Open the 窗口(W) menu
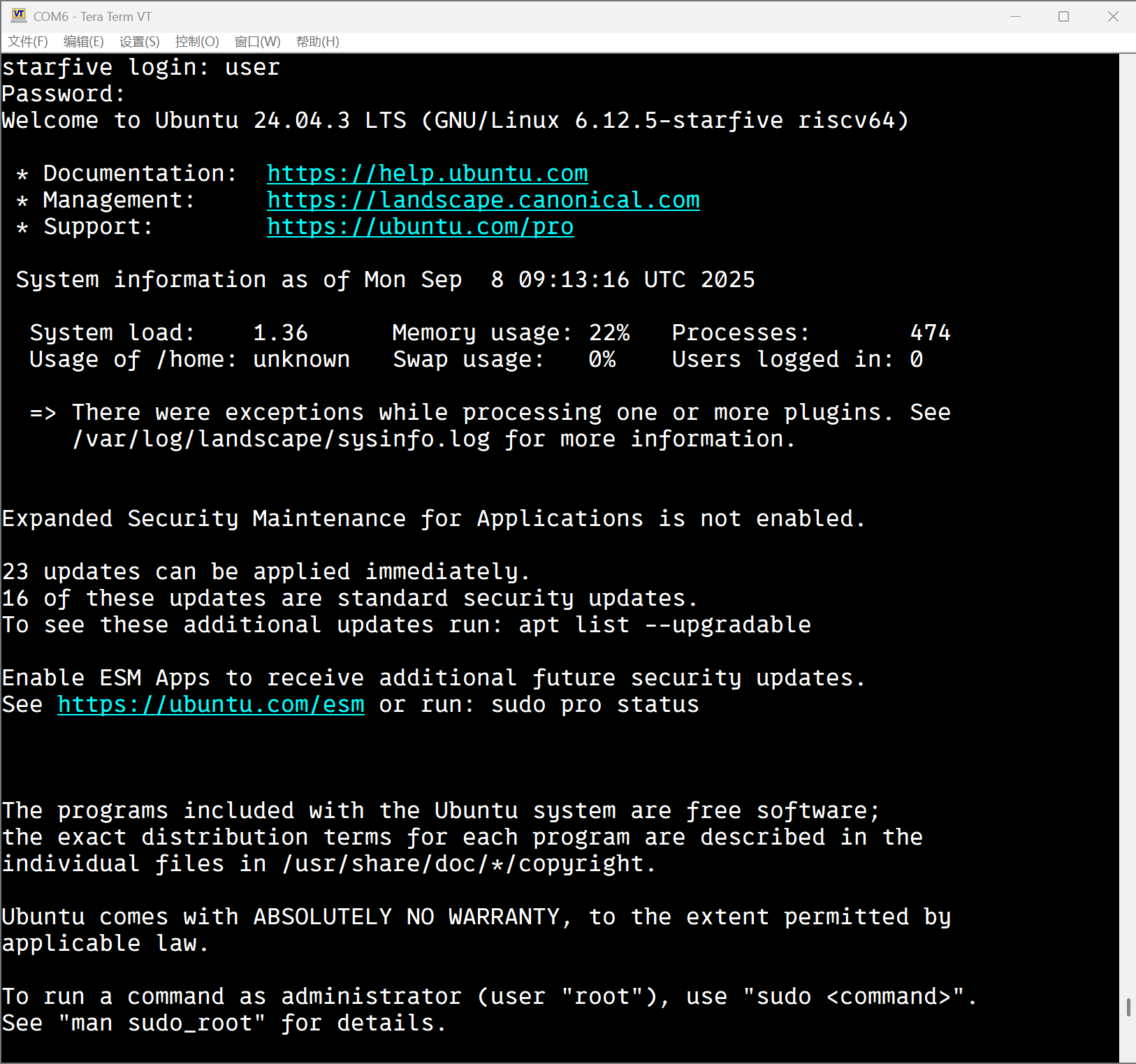 [x=257, y=42]
